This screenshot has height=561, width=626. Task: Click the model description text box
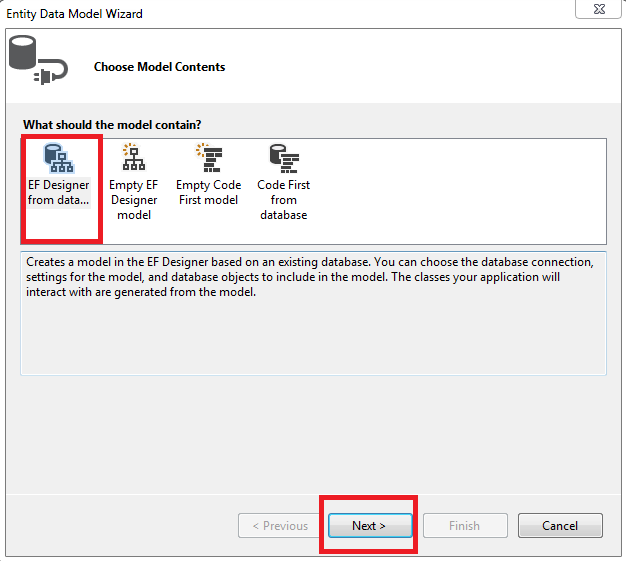point(313,313)
